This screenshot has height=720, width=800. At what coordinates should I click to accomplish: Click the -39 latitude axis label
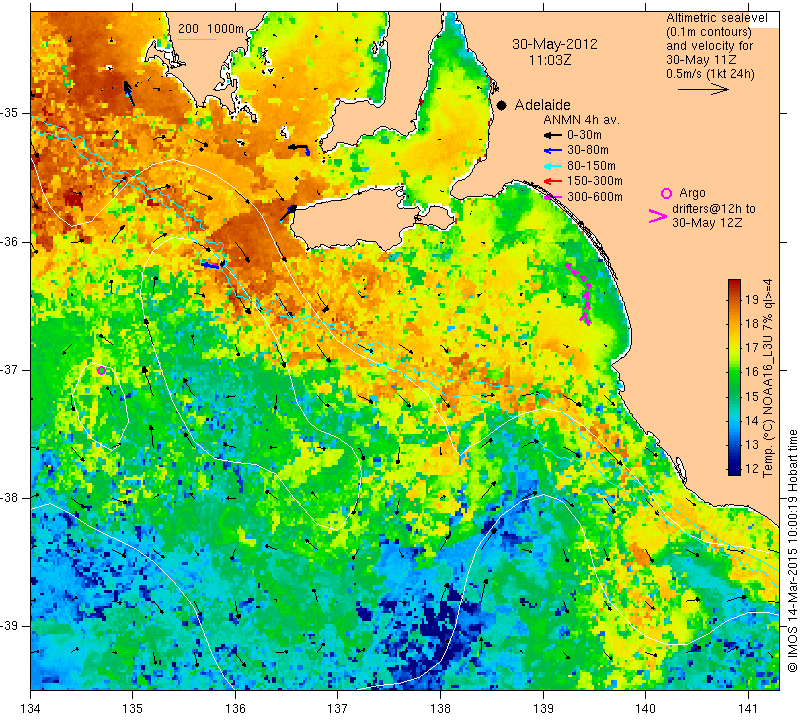10,626
